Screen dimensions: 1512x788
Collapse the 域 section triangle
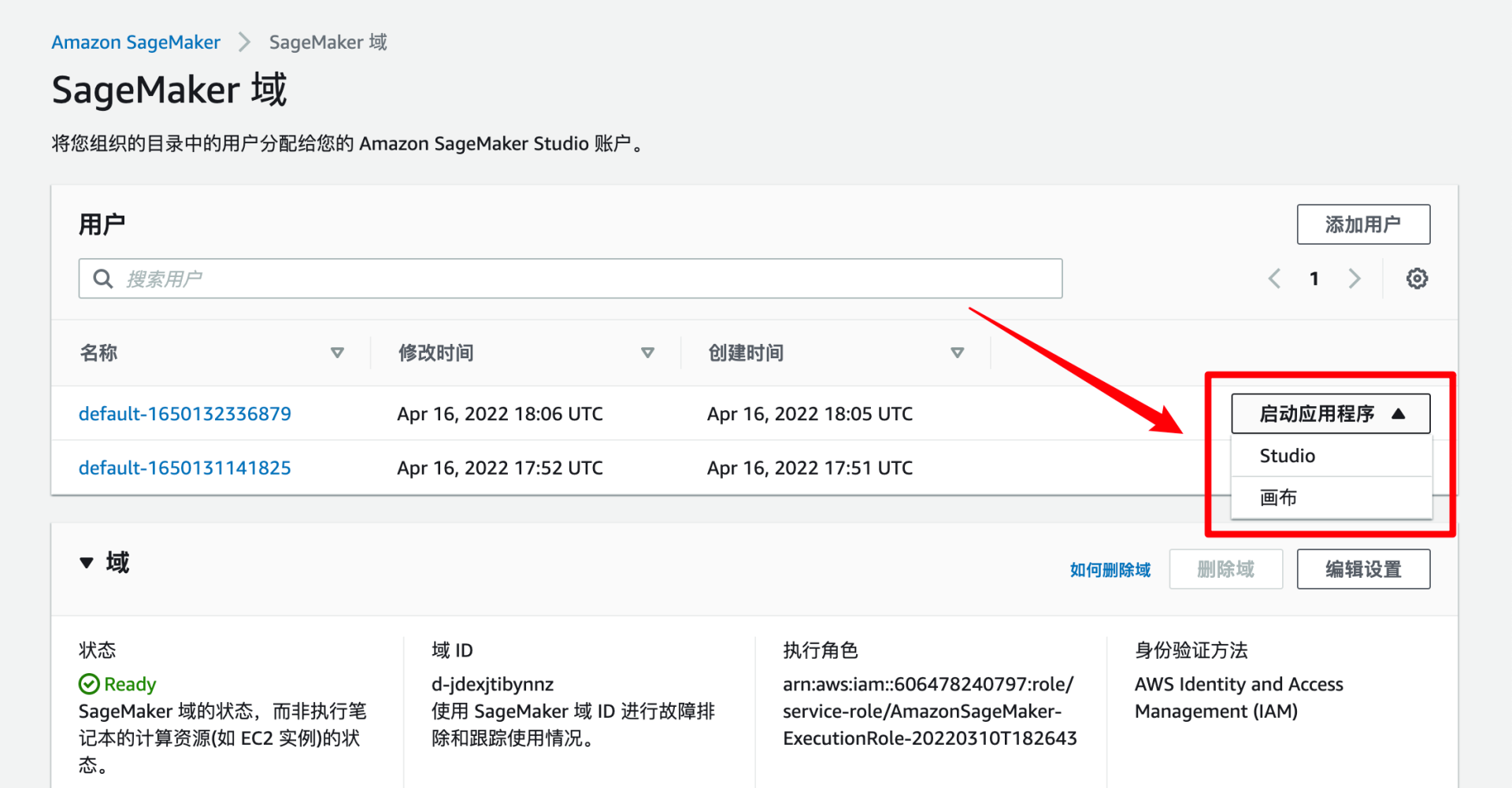coord(87,563)
